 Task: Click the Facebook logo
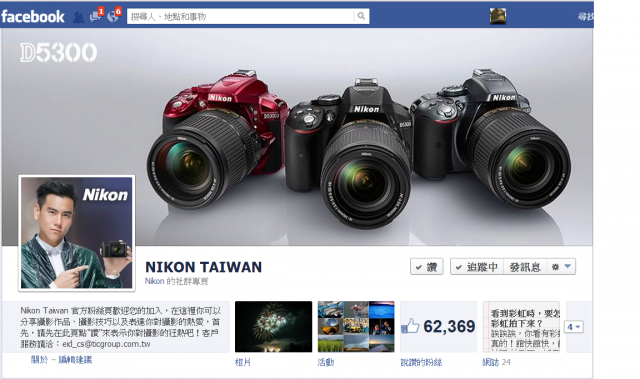tap(33, 16)
